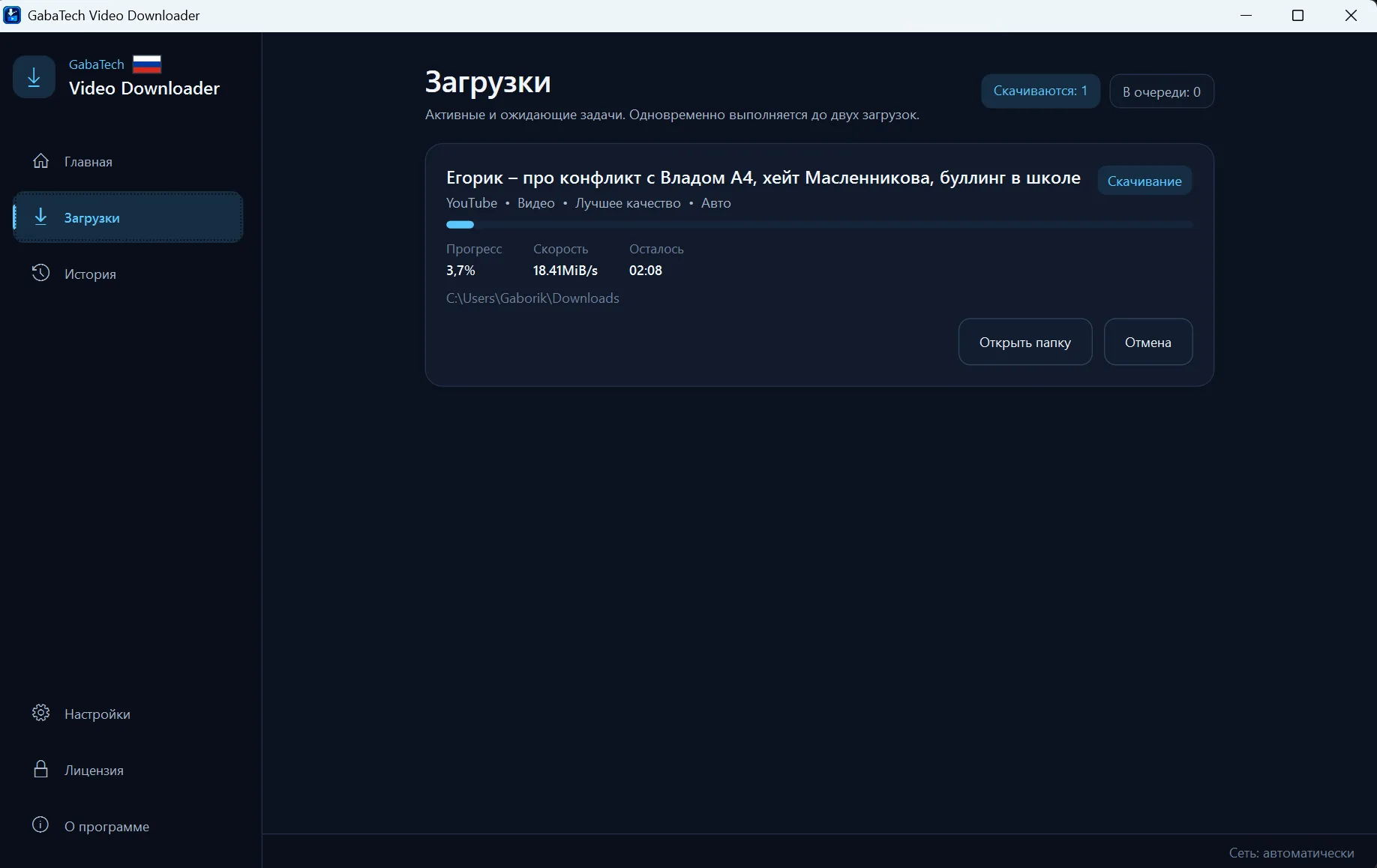Click the Скачиваются: 1 counter badge
Image resolution: width=1377 pixels, height=868 pixels.
click(1040, 91)
